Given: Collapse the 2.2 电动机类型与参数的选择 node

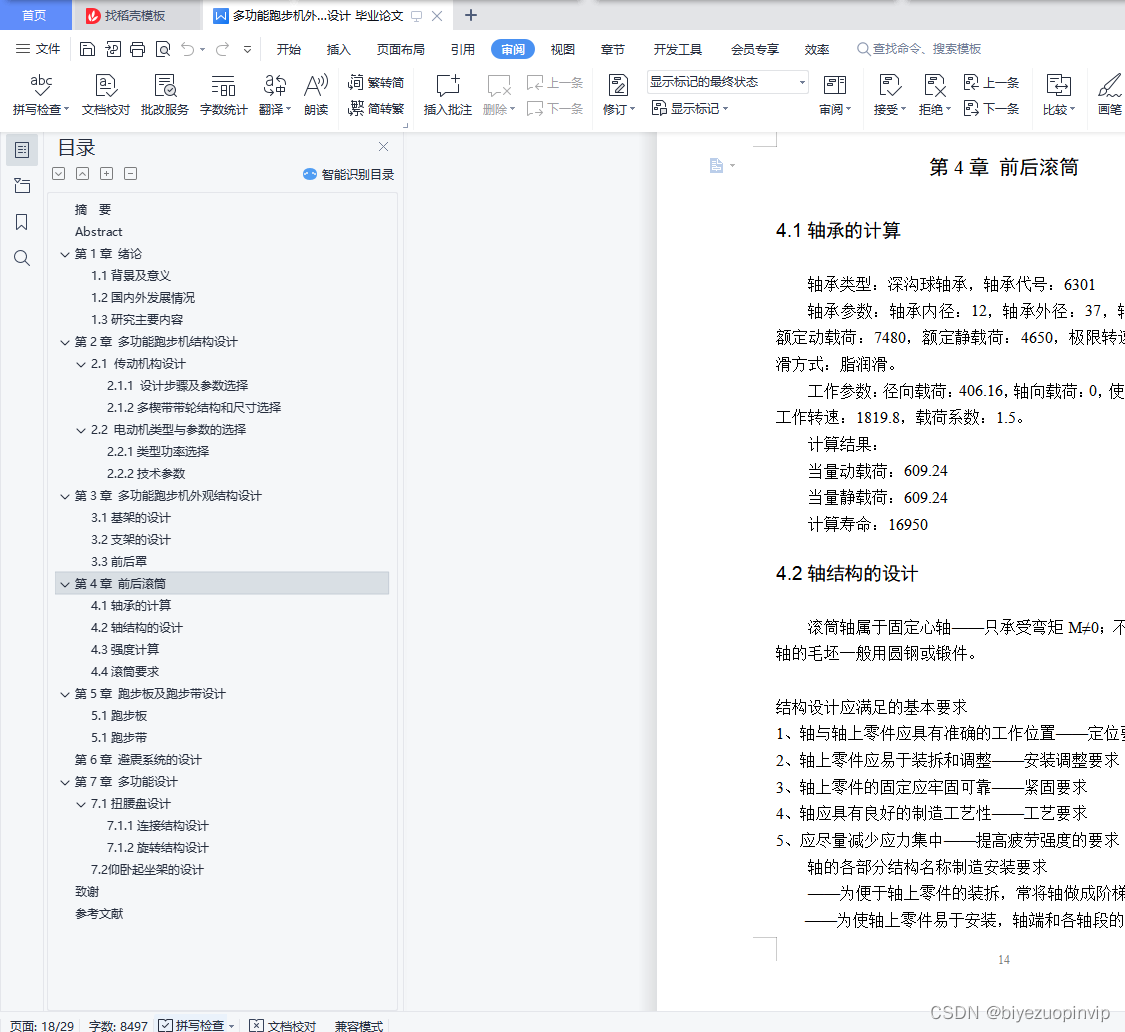Looking at the screenshot, I should pos(81,431).
